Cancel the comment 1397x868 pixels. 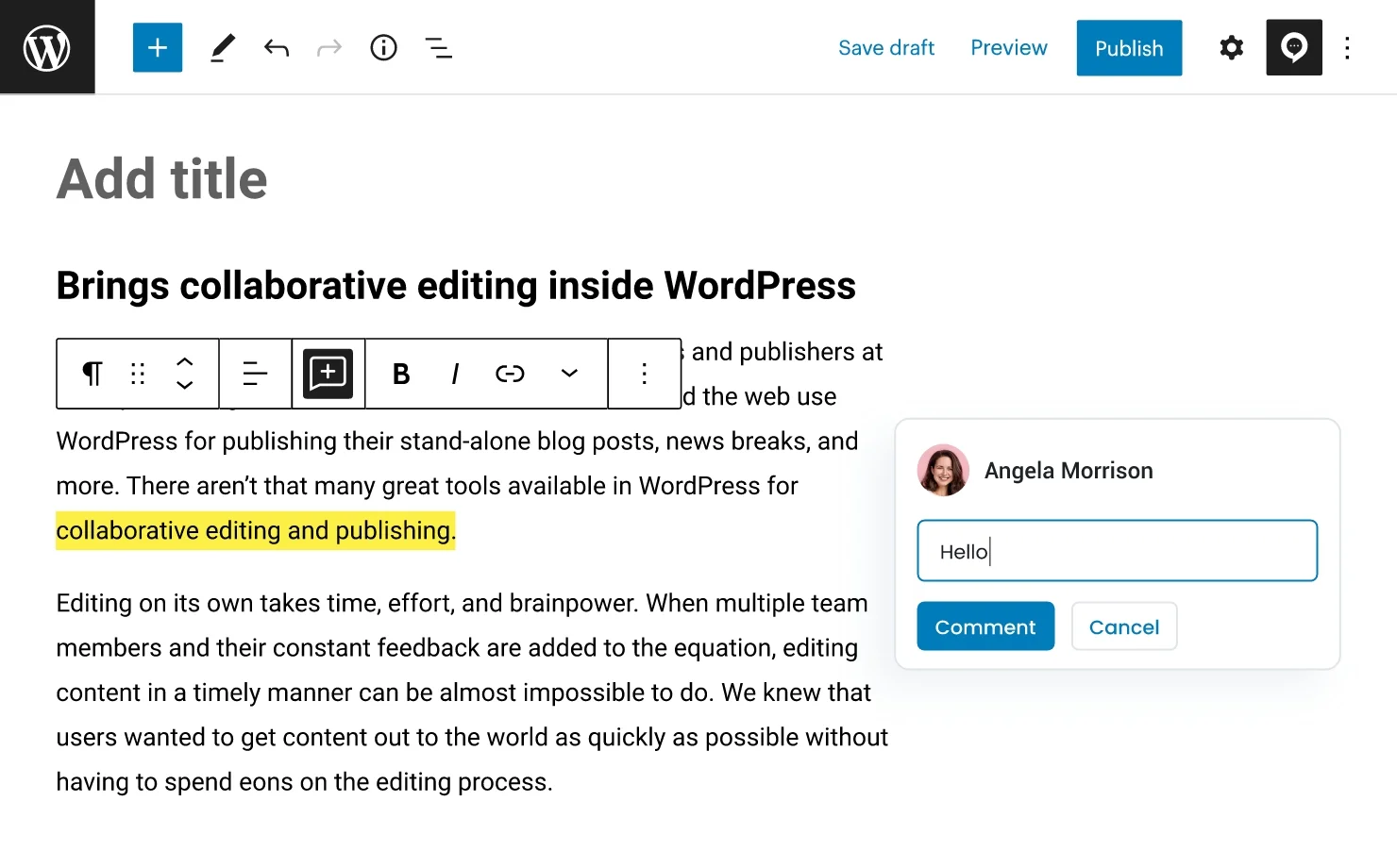tap(1124, 626)
